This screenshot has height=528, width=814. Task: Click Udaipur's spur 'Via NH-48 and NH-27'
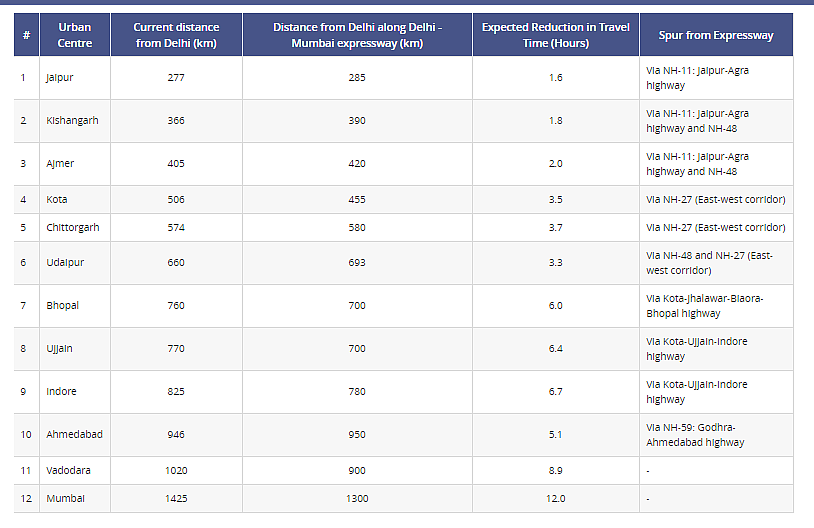pos(709,263)
